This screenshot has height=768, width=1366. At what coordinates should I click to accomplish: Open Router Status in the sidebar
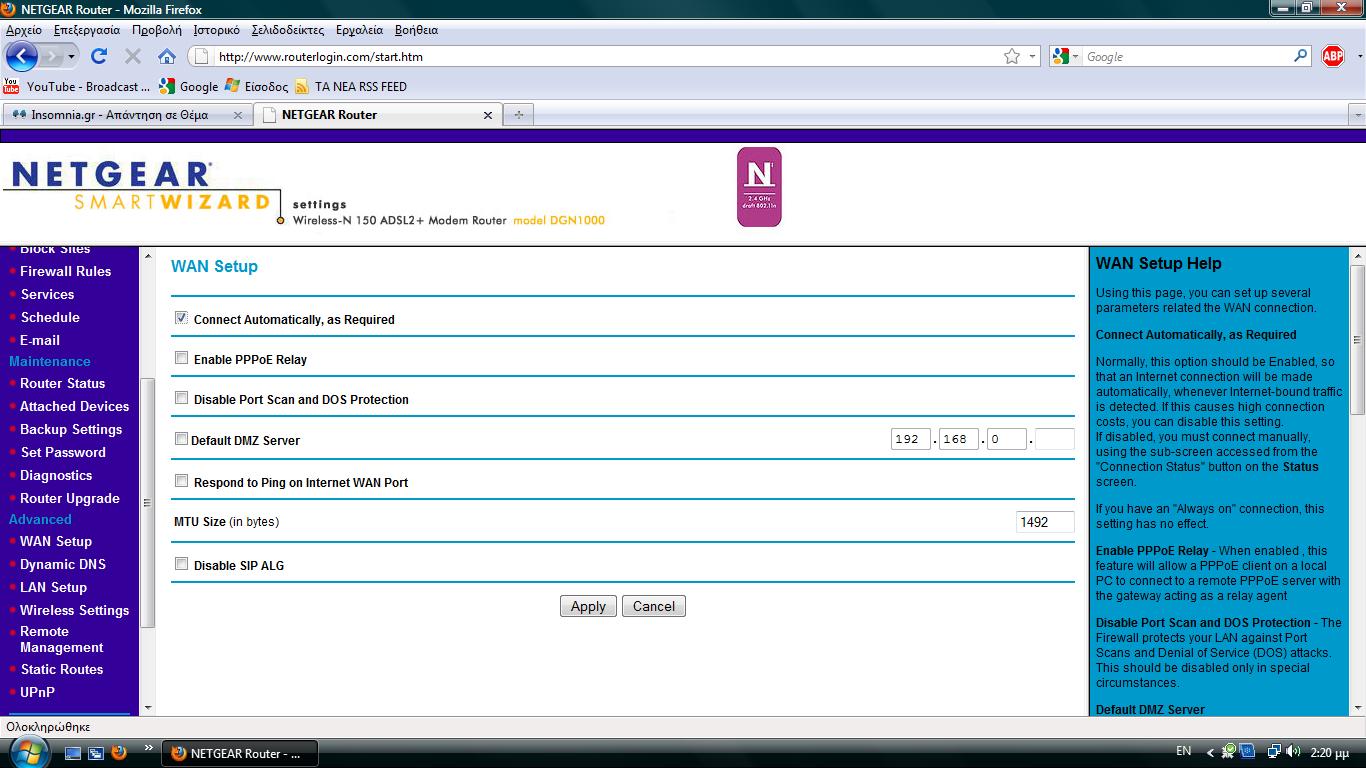[x=62, y=383]
